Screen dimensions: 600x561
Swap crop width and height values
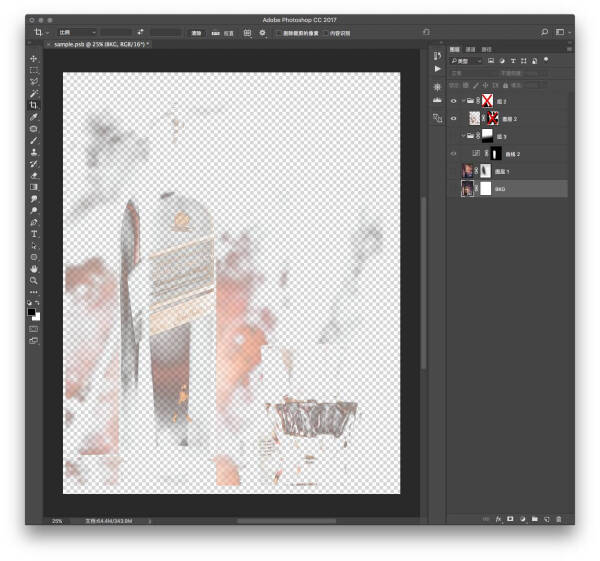140,33
